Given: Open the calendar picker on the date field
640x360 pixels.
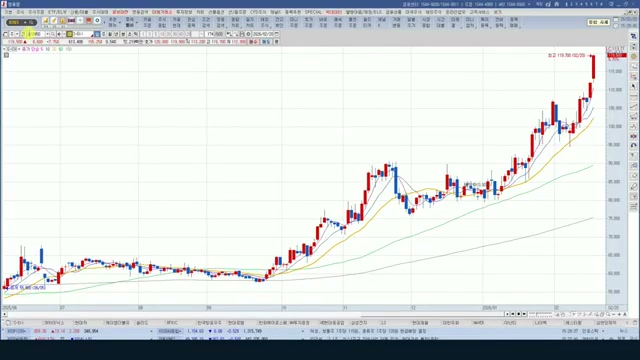Looking at the screenshot, I should coord(277,34).
